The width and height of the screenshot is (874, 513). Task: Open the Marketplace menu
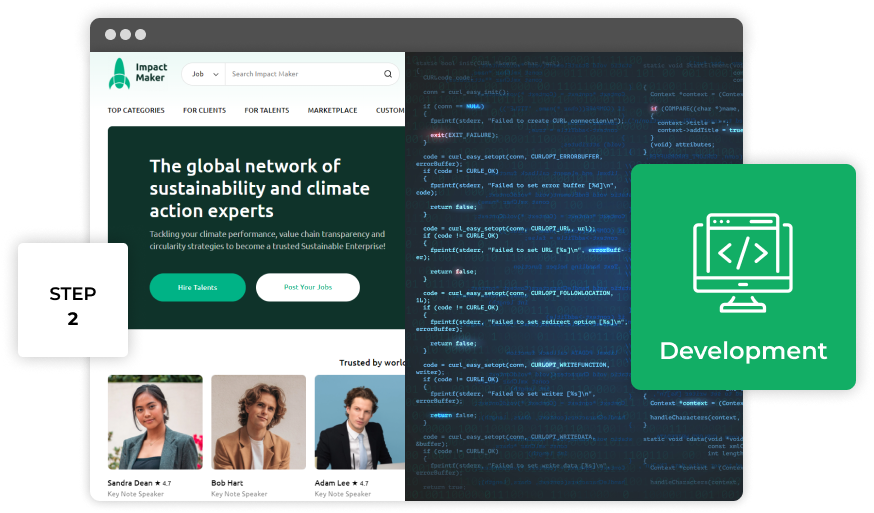pos(332,110)
